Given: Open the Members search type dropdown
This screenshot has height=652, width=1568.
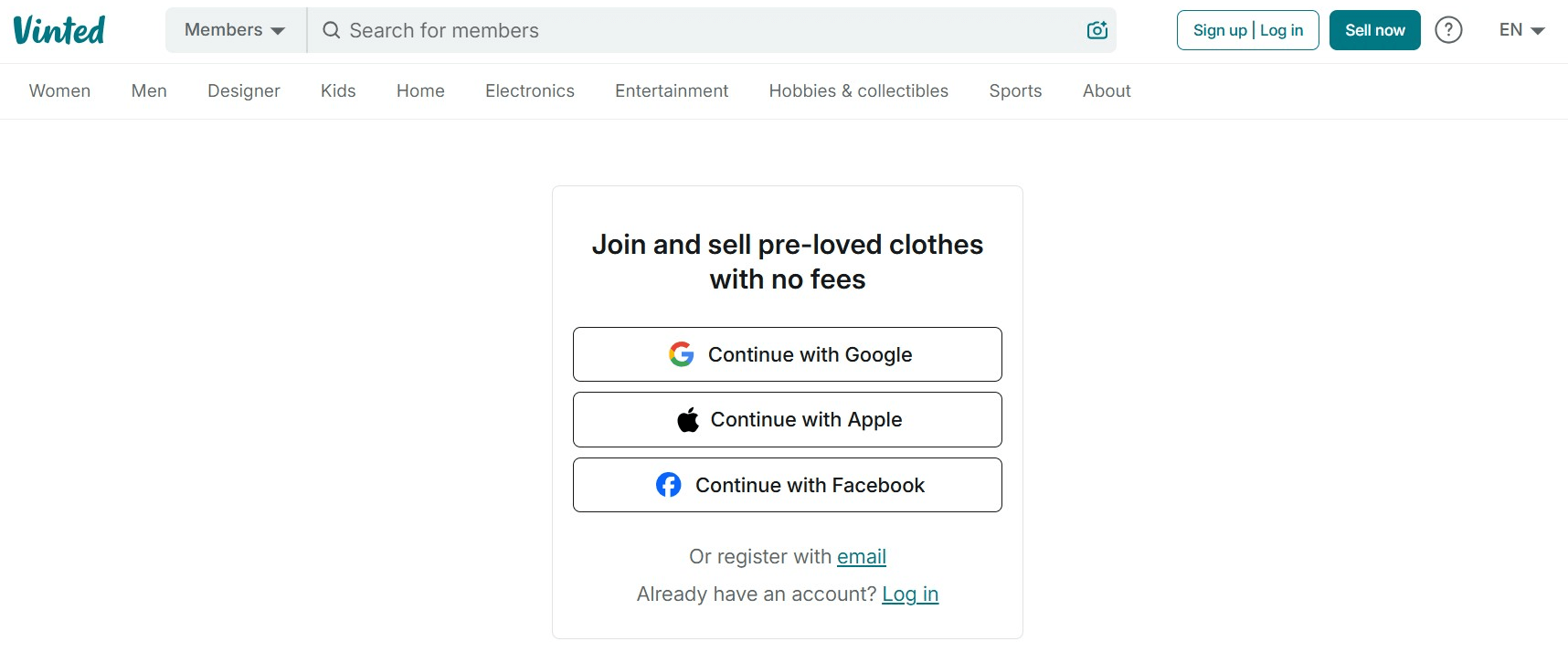Looking at the screenshot, I should (235, 30).
